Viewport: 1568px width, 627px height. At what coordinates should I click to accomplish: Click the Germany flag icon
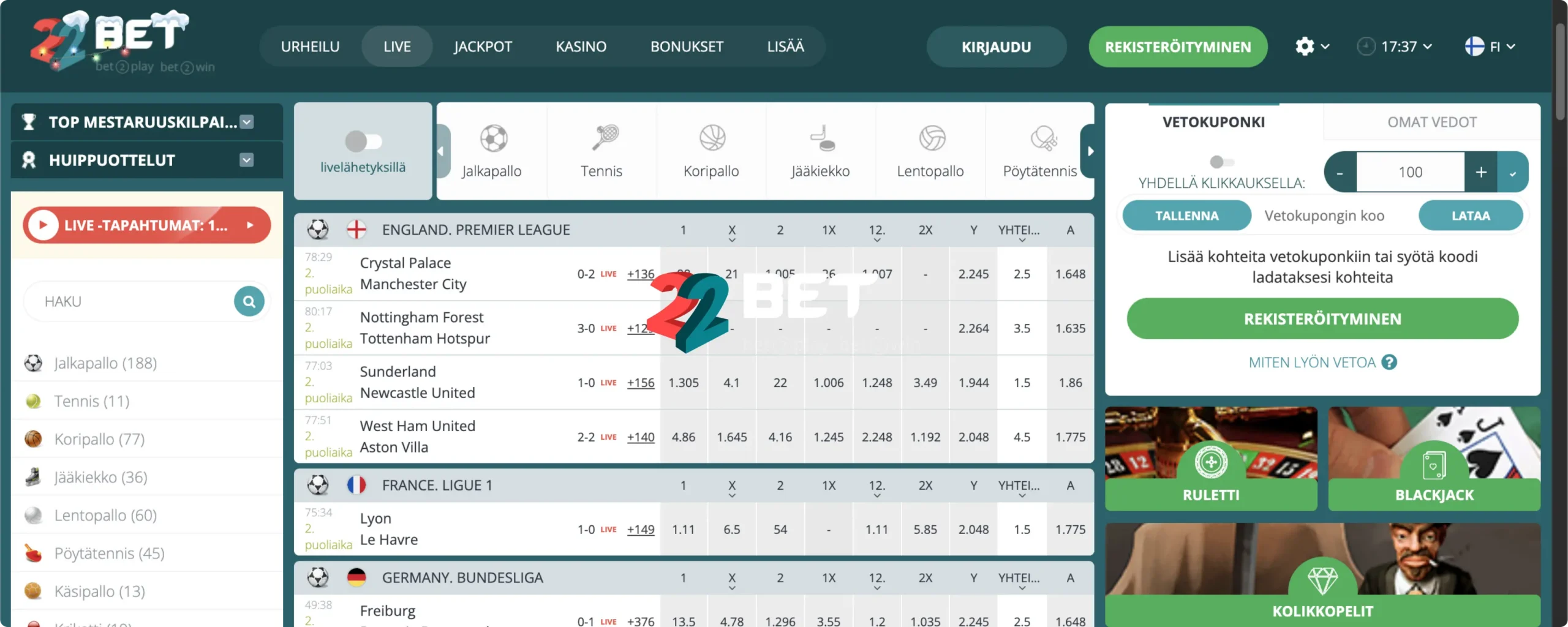356,577
